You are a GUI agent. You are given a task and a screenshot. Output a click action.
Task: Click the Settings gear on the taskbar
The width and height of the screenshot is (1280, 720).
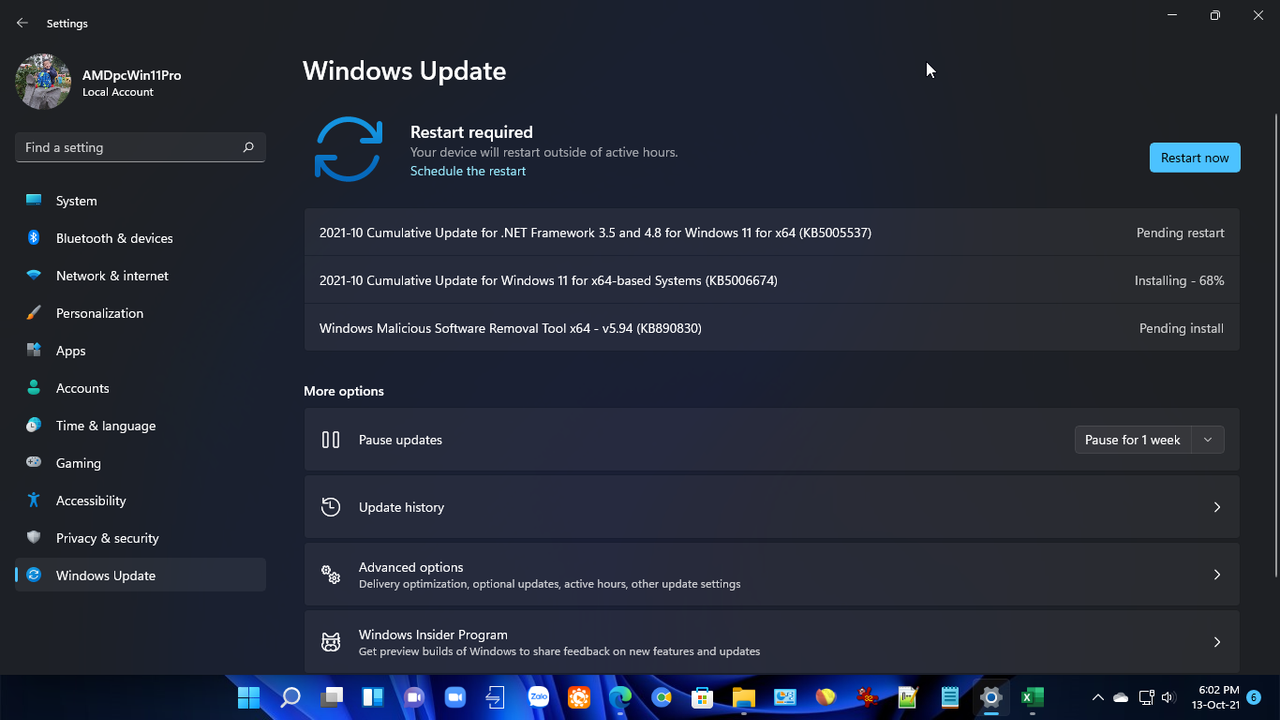(991, 697)
